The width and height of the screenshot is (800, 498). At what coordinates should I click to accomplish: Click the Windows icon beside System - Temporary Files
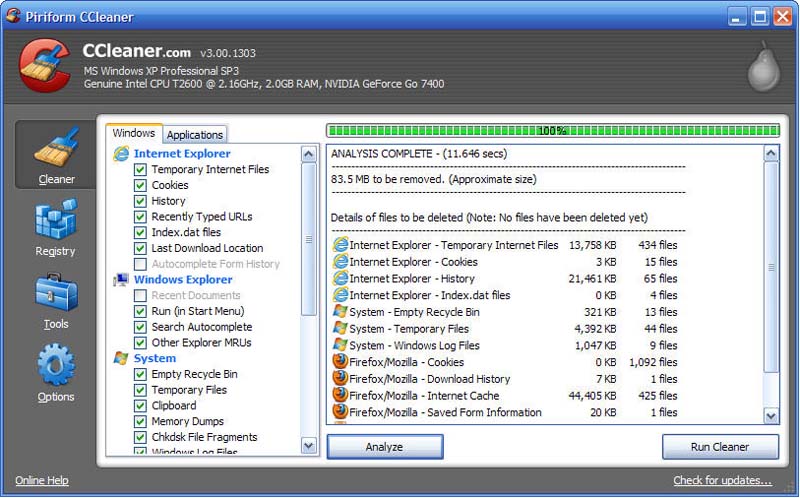340,329
